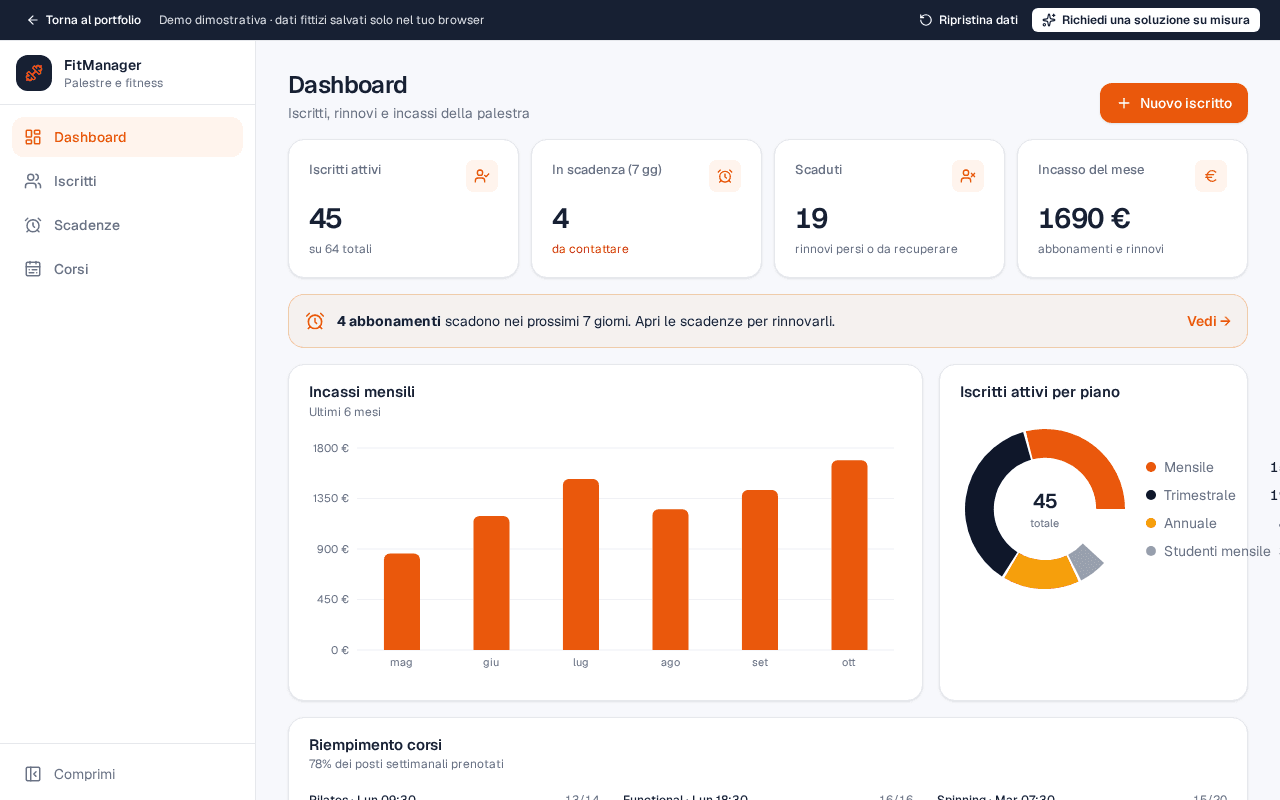Click the mag bar in Incassi mensili chart

[402, 602]
